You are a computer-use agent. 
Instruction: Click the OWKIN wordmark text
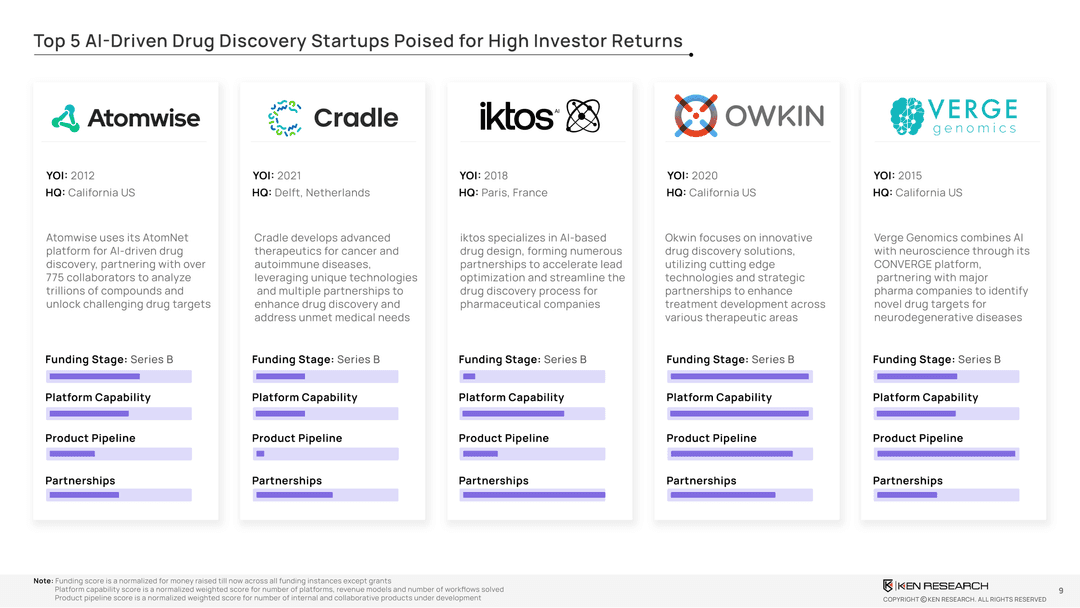[774, 116]
